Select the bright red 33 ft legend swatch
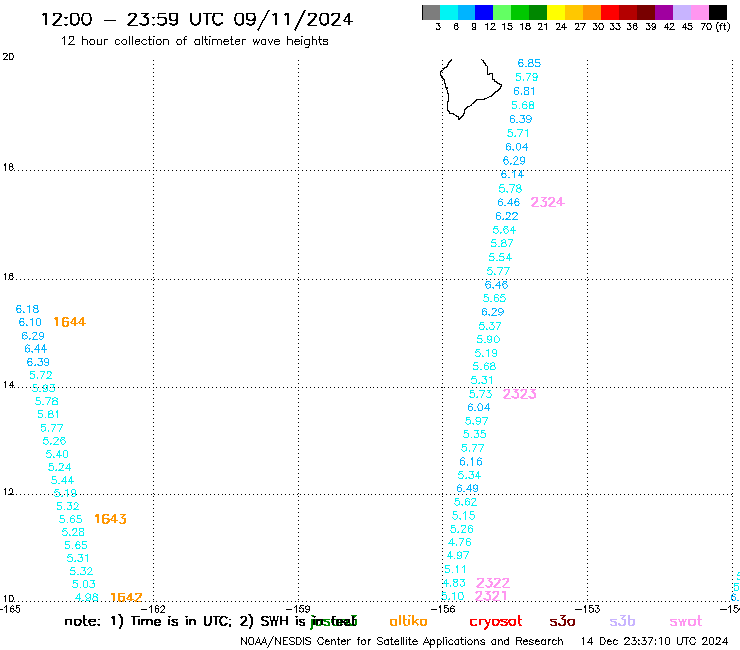The height and width of the screenshot is (650, 740). (x=610, y=13)
